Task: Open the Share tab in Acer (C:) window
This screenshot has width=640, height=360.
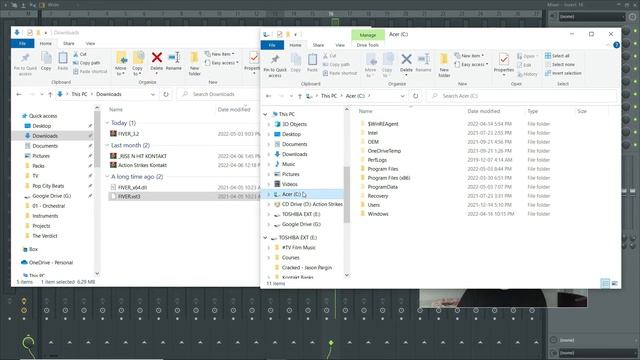Action: [318, 45]
